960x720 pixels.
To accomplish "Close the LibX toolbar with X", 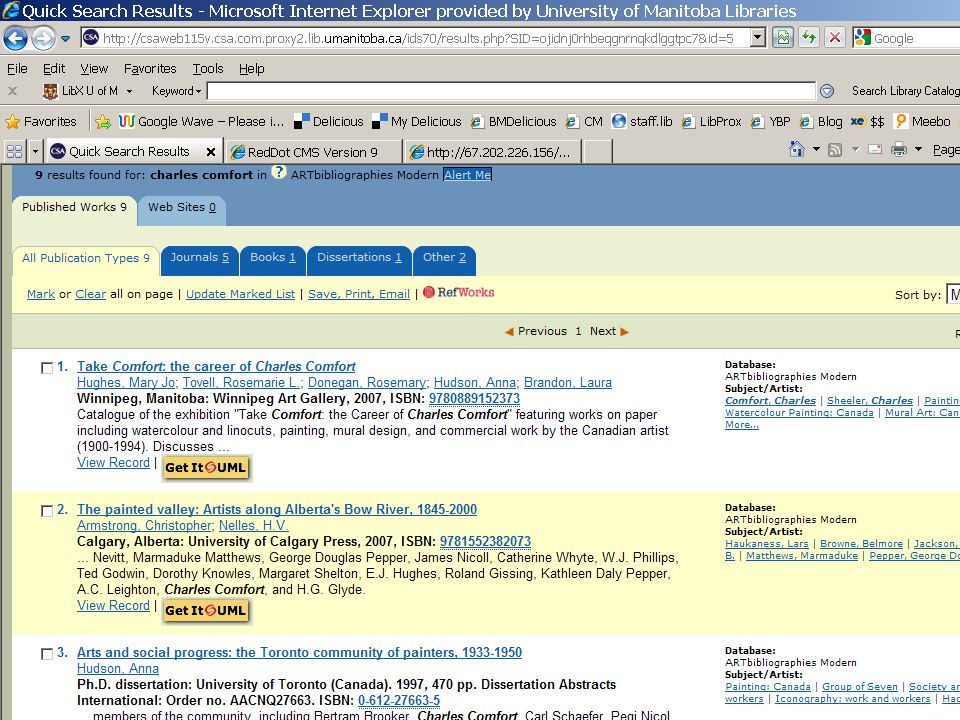I will (x=12, y=91).
